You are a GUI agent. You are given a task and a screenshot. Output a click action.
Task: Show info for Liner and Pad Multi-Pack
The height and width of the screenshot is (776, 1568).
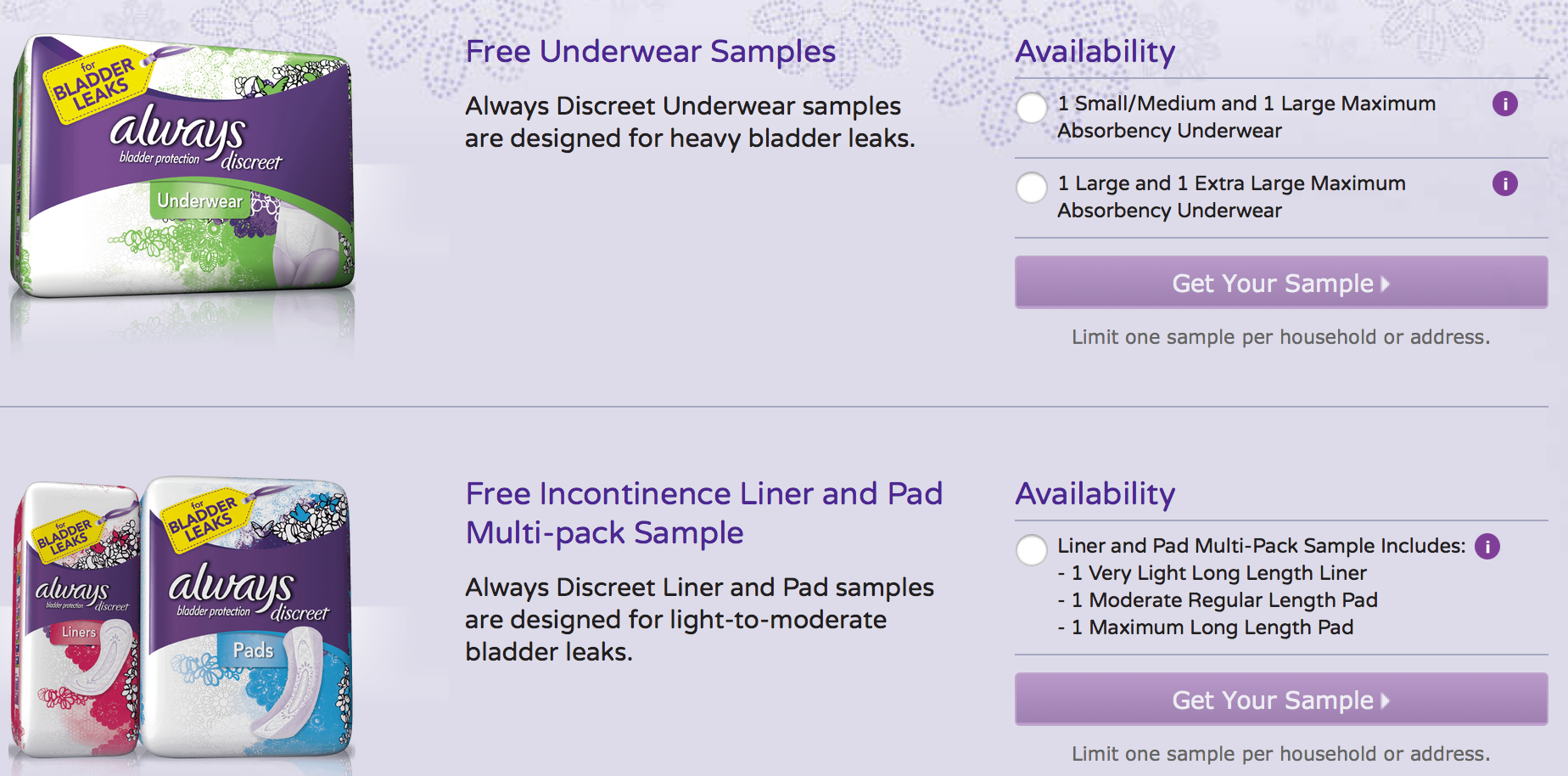click(x=1487, y=546)
